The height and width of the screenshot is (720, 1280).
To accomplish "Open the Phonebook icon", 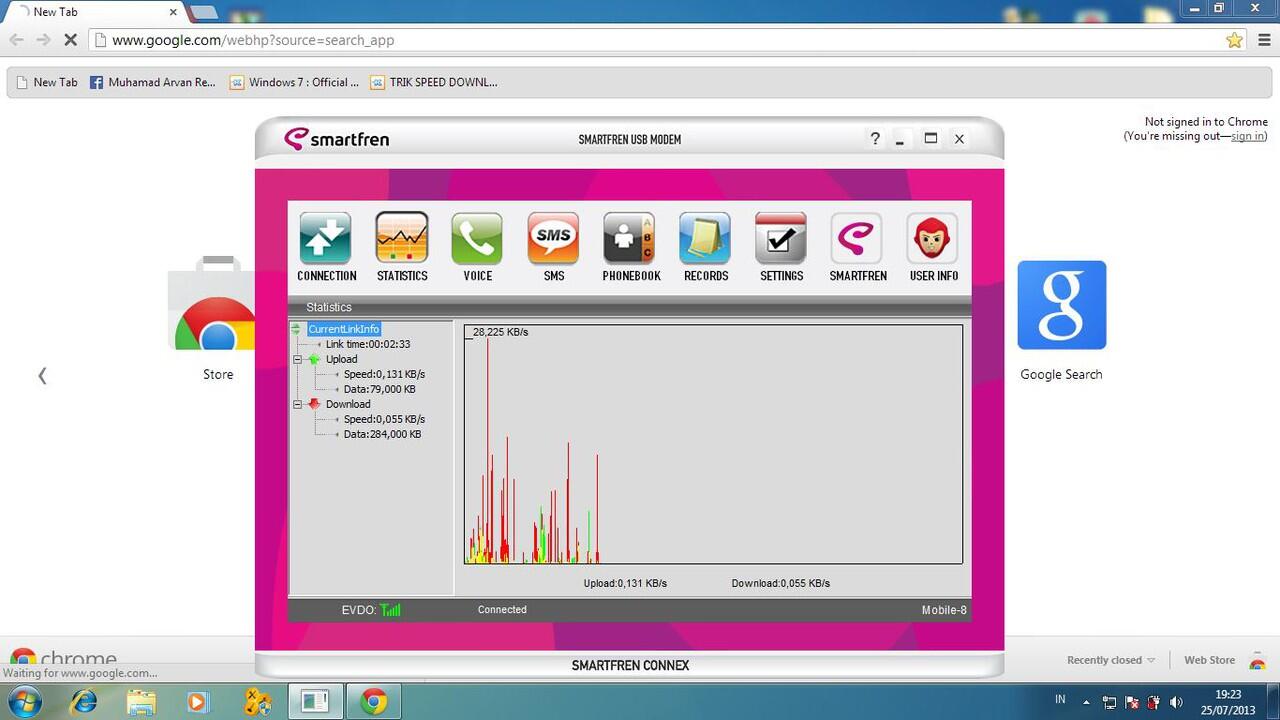I will [x=629, y=239].
